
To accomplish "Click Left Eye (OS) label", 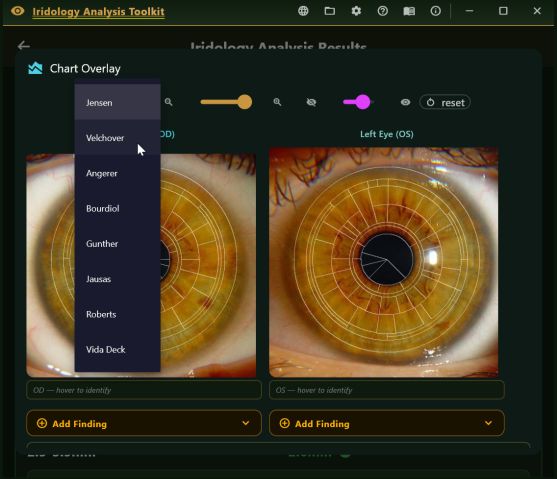I will 386,134.
